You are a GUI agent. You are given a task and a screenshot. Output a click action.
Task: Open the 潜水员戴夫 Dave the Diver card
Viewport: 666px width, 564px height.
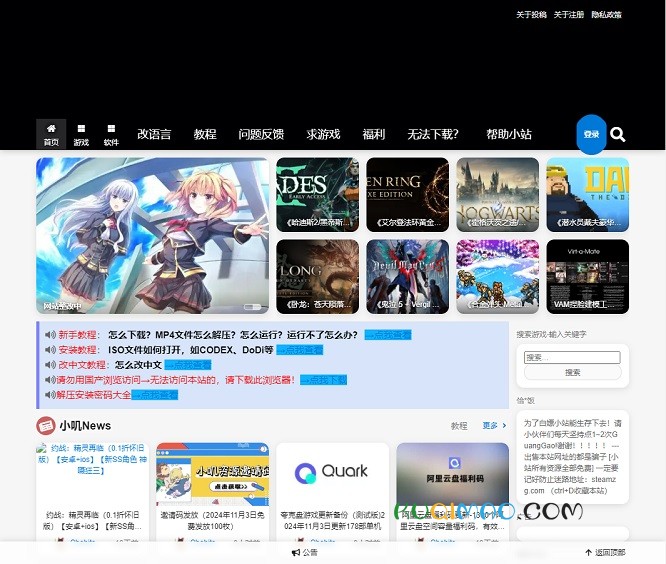(x=587, y=195)
